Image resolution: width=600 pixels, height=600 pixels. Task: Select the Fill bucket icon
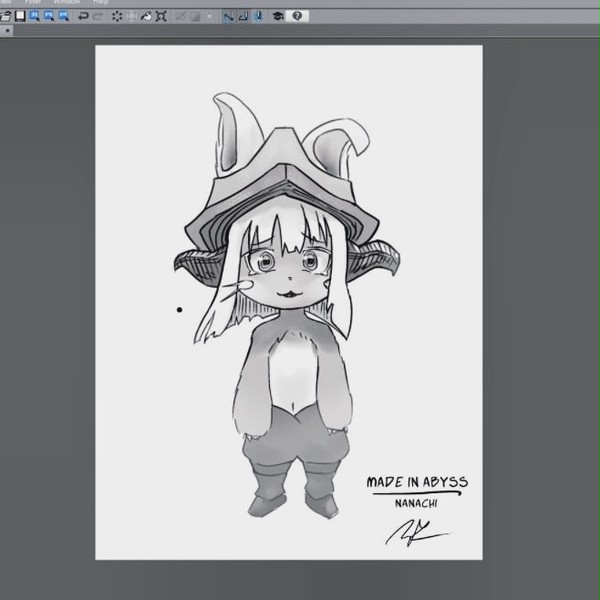146,16
